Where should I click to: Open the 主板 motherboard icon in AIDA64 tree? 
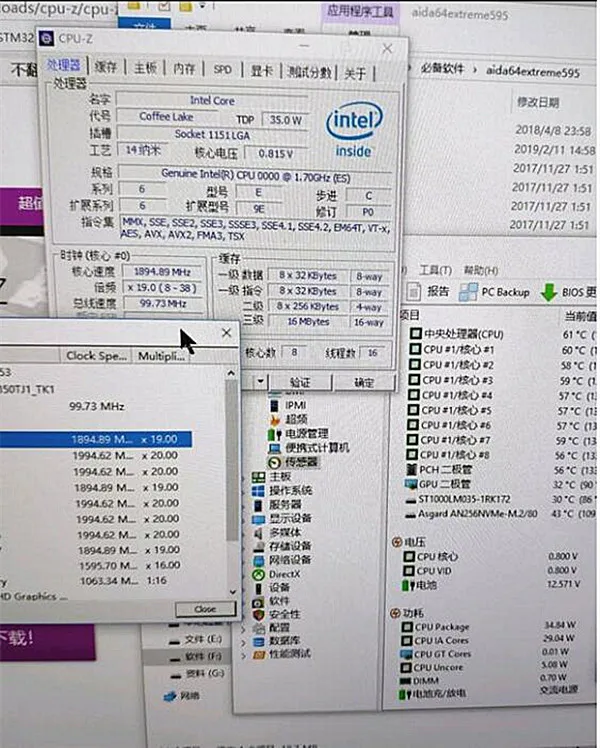(259, 477)
